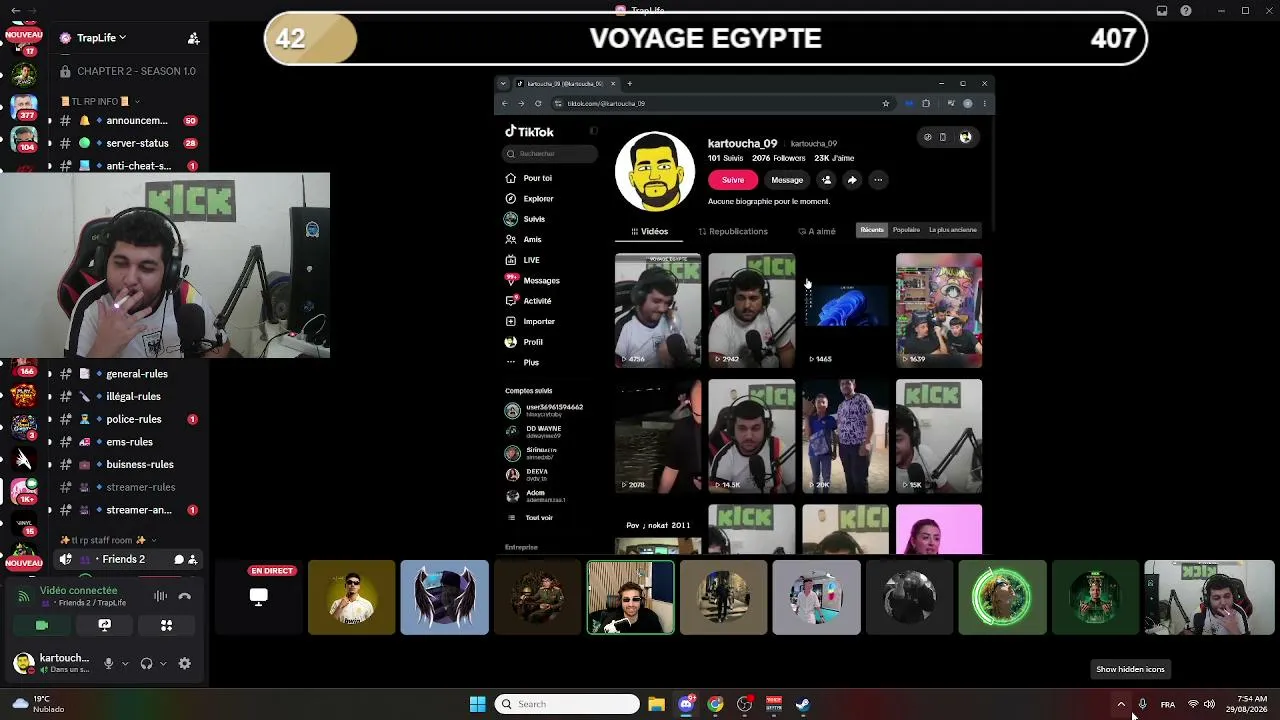The image size is (1280, 720).
Task: Click the EN DIRECT stream tile
Action: [259, 597]
